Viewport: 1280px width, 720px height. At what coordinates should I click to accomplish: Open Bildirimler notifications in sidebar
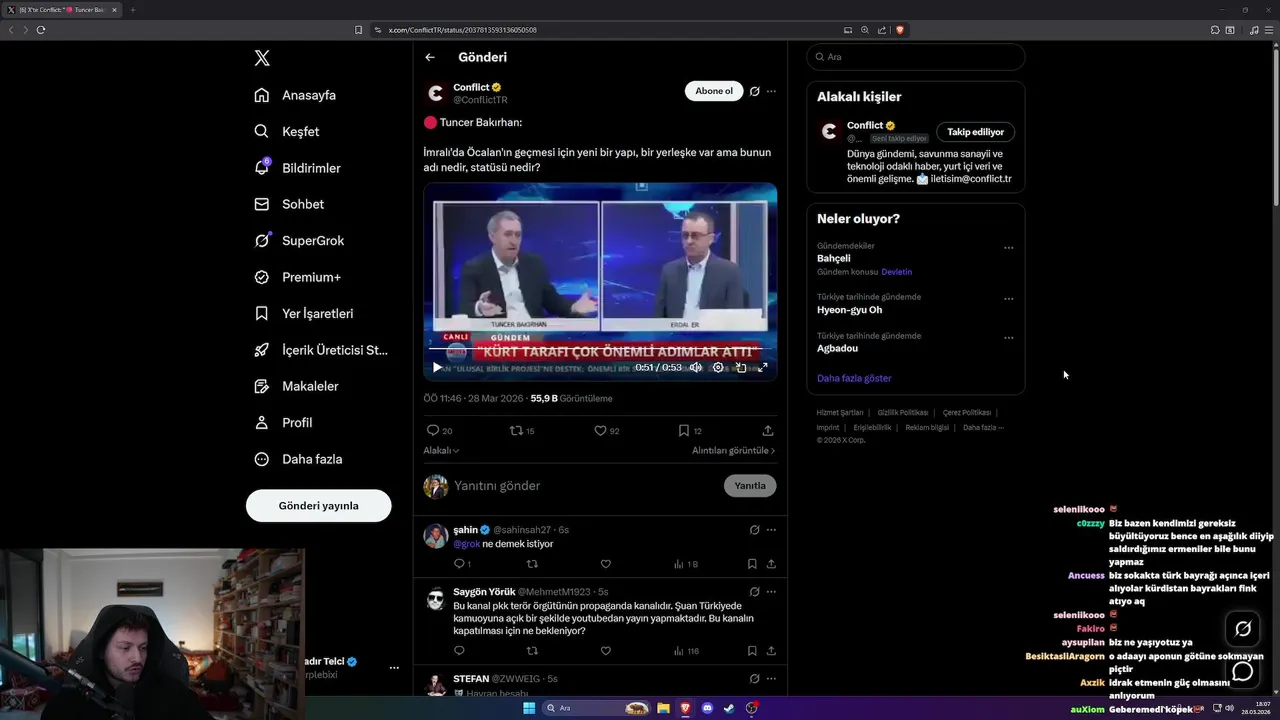tap(297, 168)
